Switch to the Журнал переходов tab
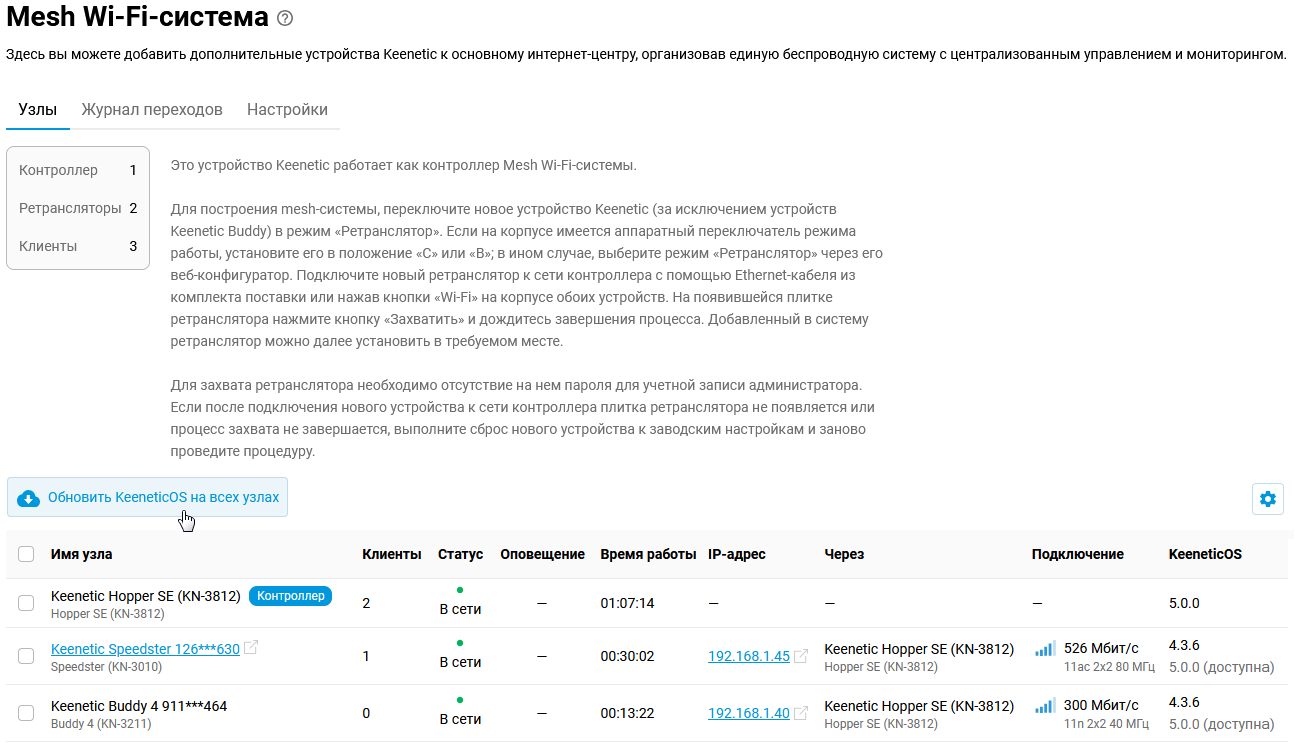 152,110
